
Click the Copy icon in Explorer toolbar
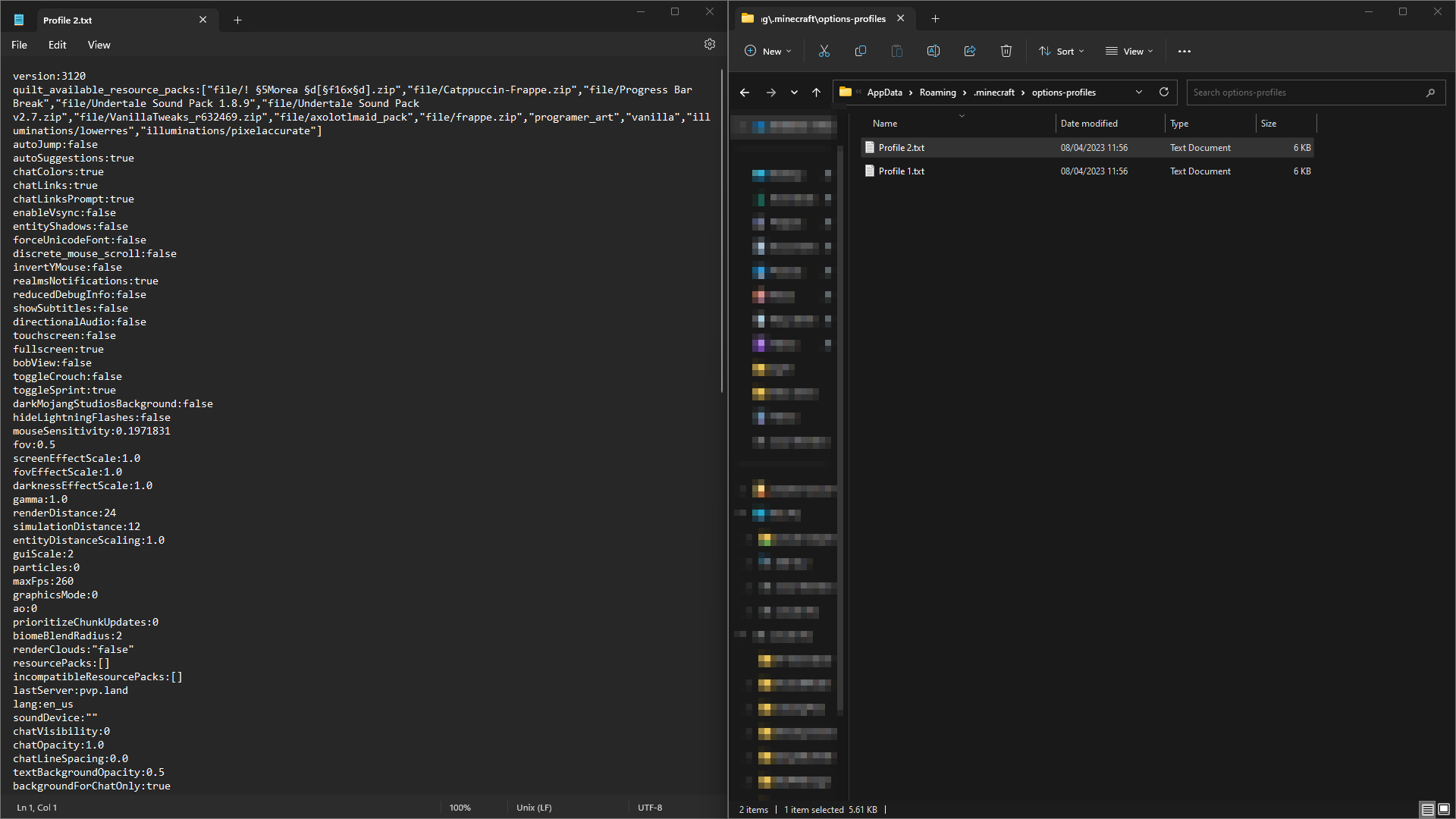860,52
